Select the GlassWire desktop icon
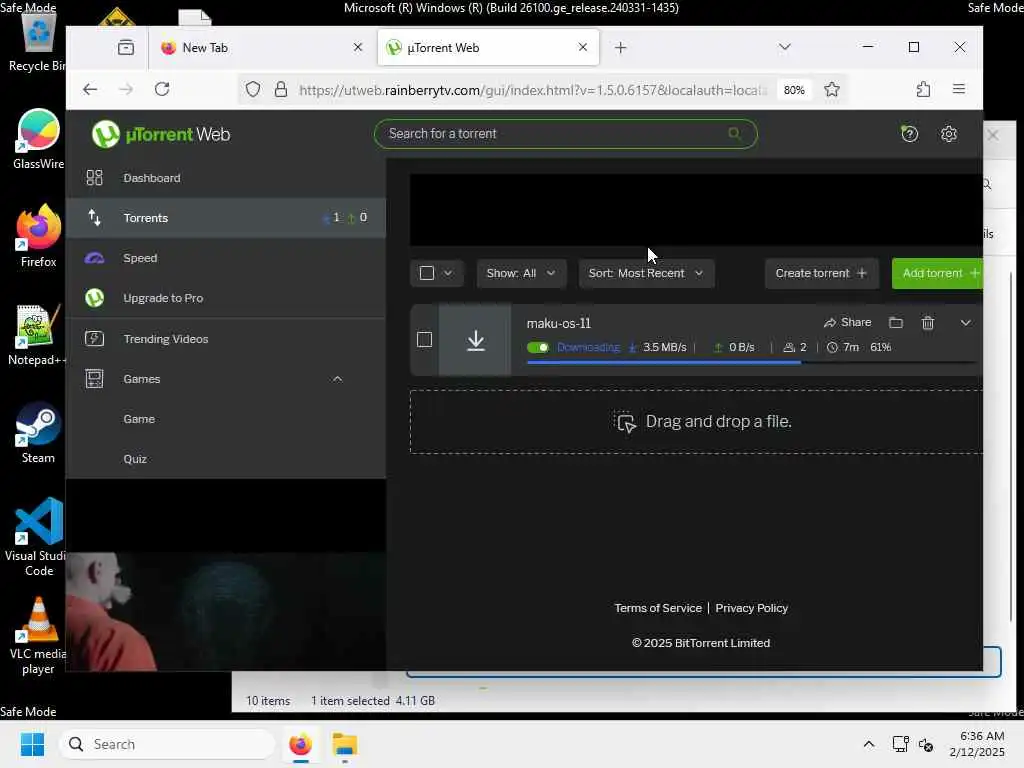 (37, 139)
